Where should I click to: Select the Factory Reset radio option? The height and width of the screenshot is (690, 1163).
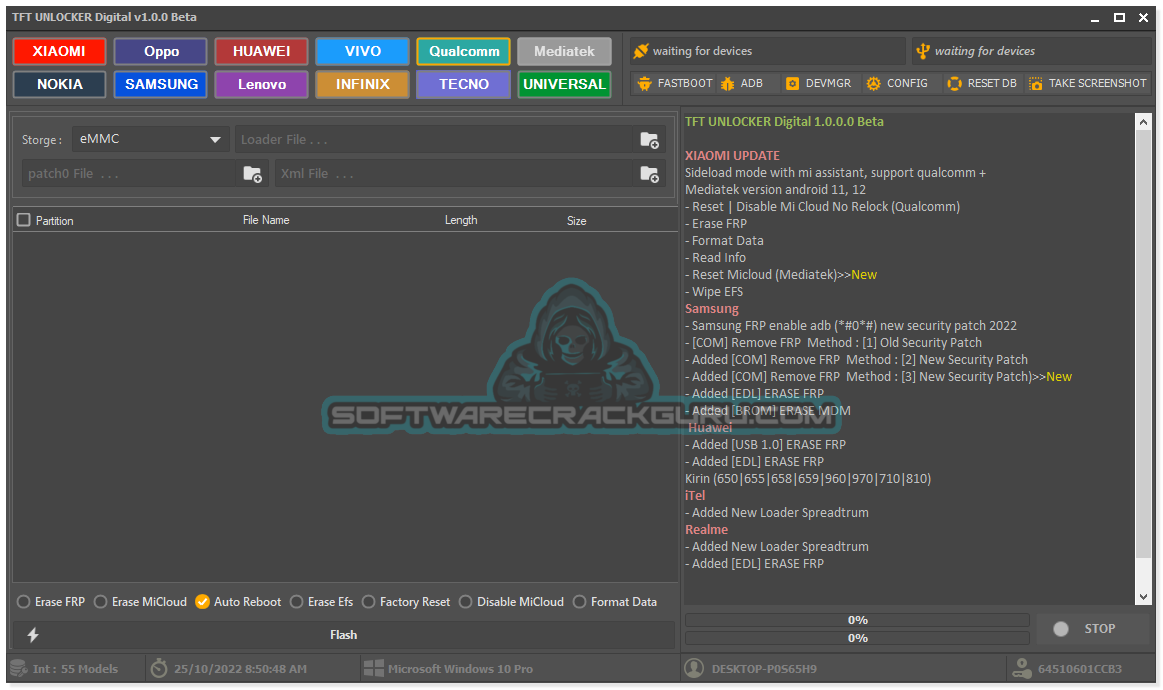point(369,602)
